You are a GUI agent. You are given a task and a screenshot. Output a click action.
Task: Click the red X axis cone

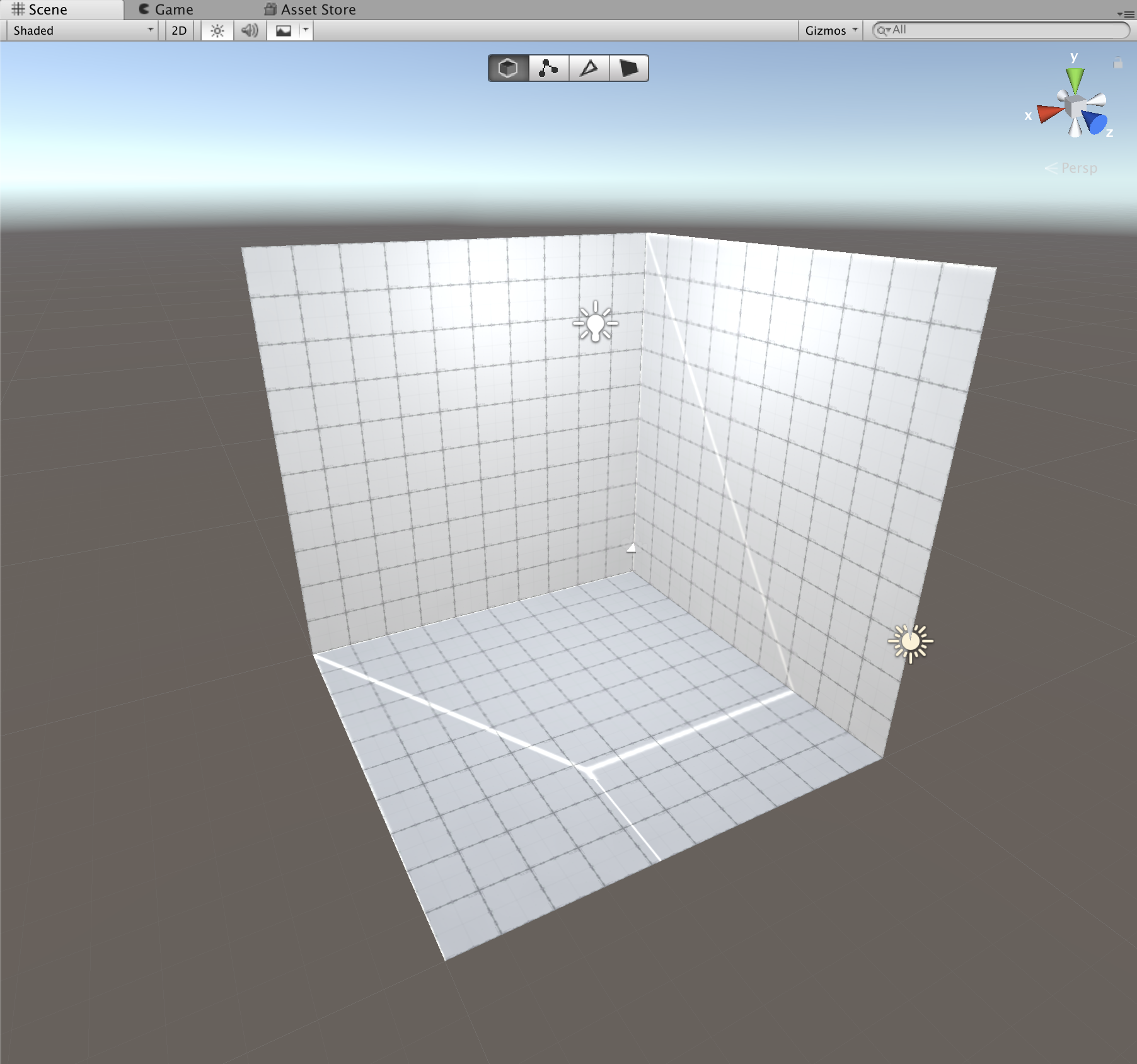[x=1049, y=113]
